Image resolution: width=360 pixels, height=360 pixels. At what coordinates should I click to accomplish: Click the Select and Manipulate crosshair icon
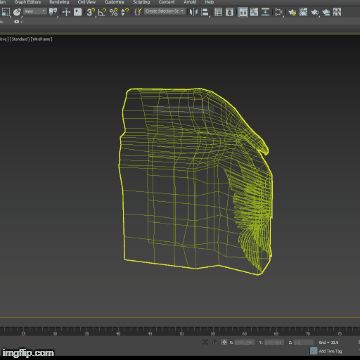click(x=66, y=12)
